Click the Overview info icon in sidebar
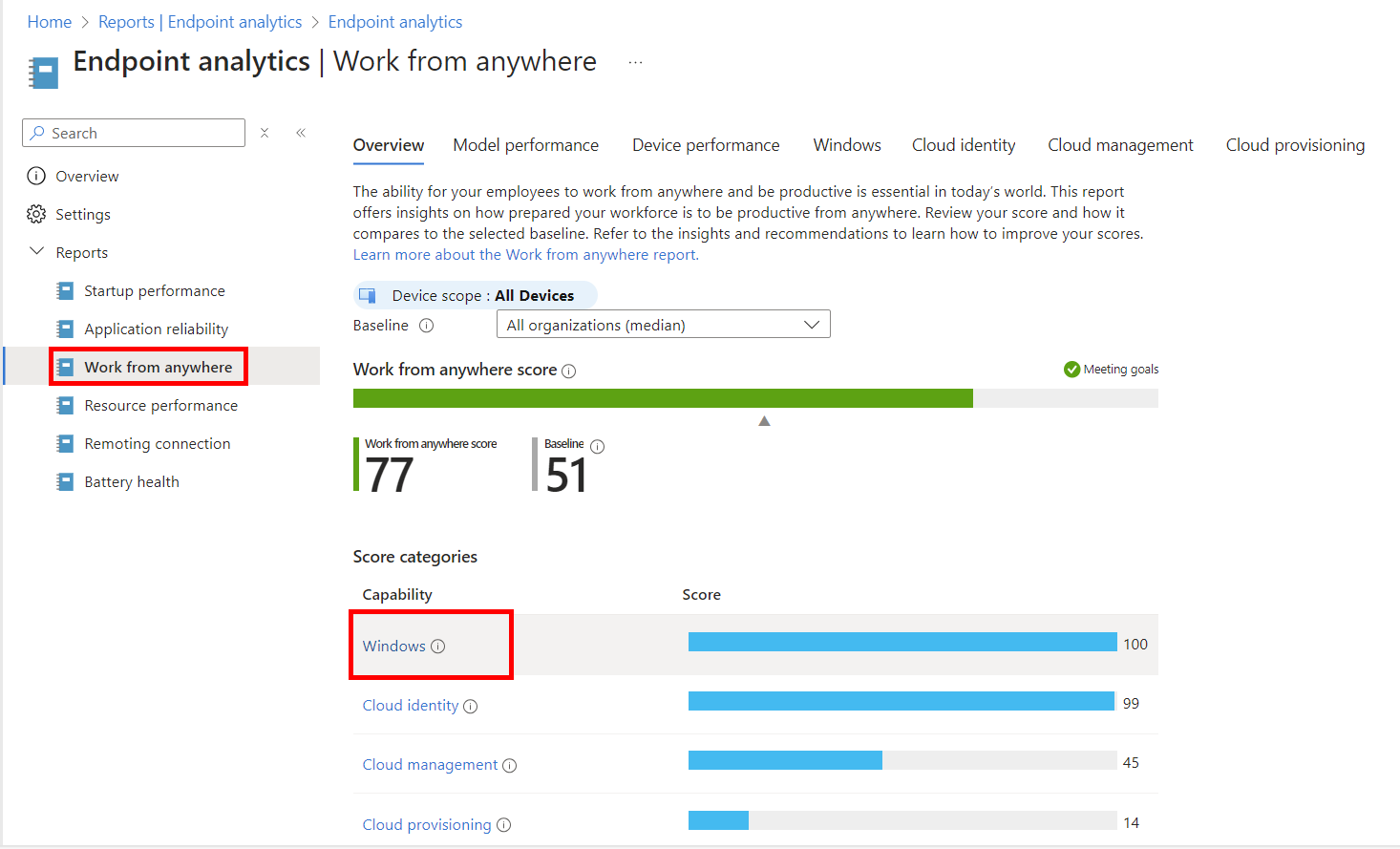 [36, 176]
